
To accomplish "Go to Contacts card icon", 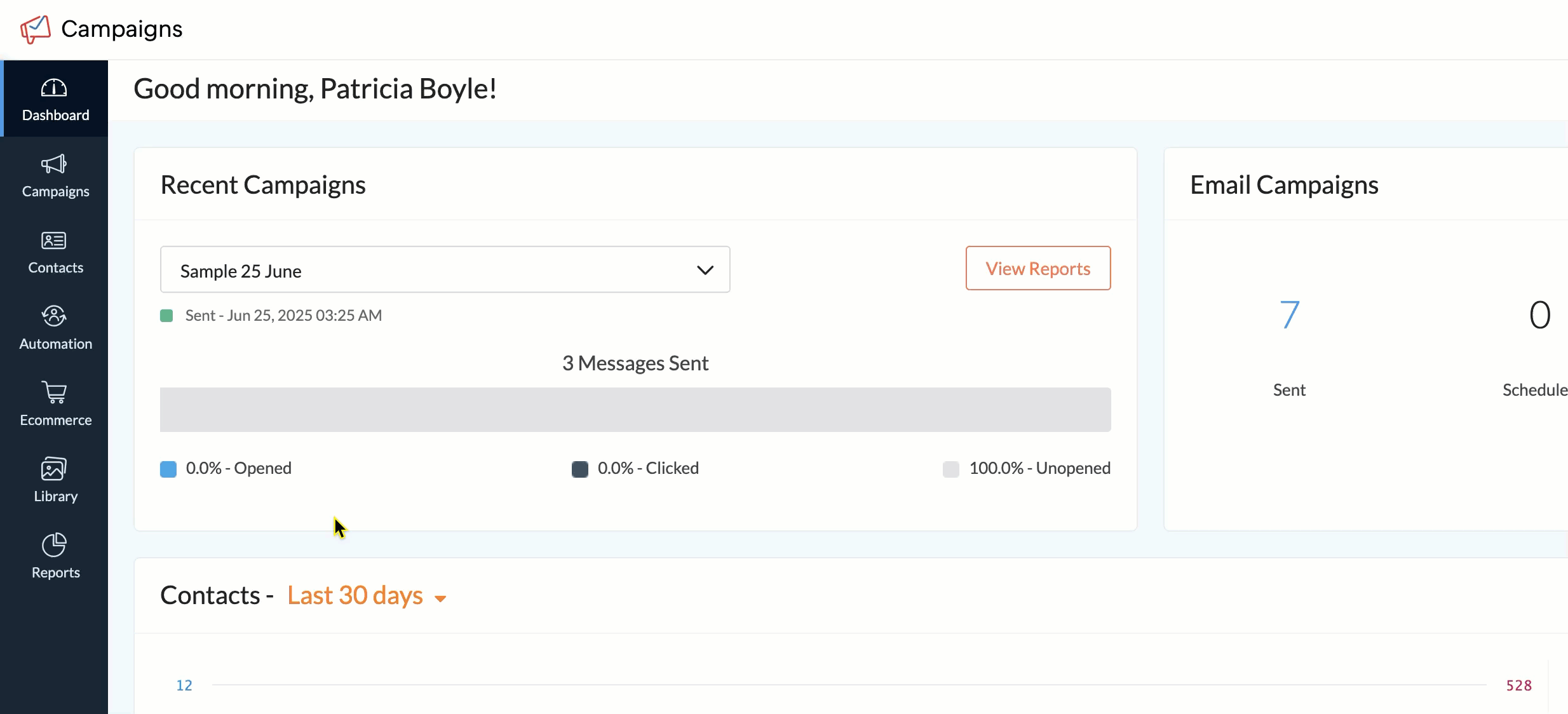I will click(x=54, y=241).
